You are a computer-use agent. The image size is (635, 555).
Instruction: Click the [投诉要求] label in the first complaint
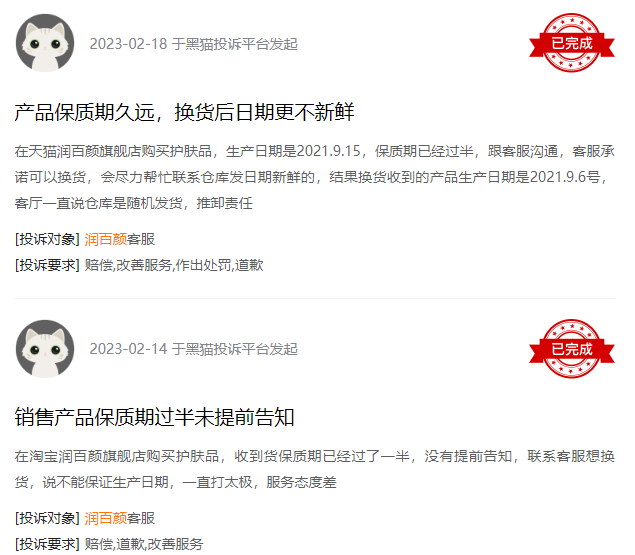(47, 265)
